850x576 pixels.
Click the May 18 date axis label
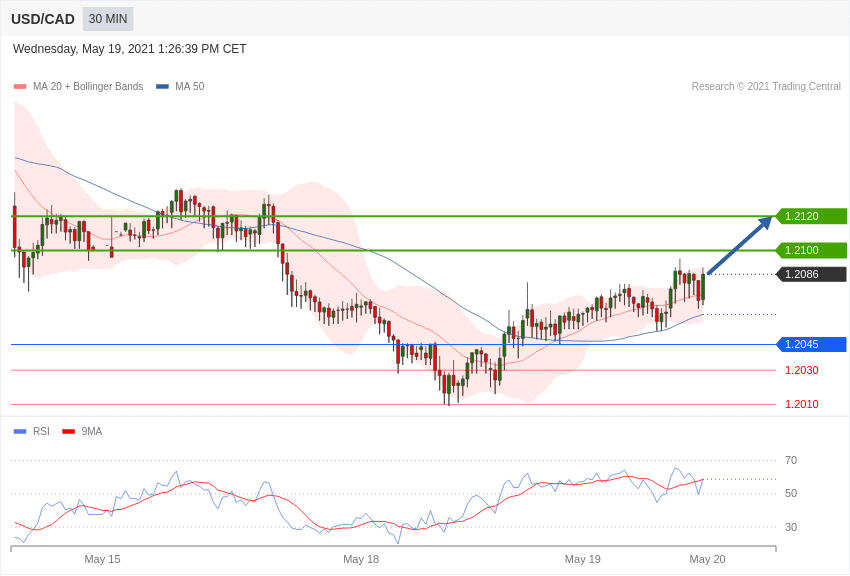pos(361,559)
